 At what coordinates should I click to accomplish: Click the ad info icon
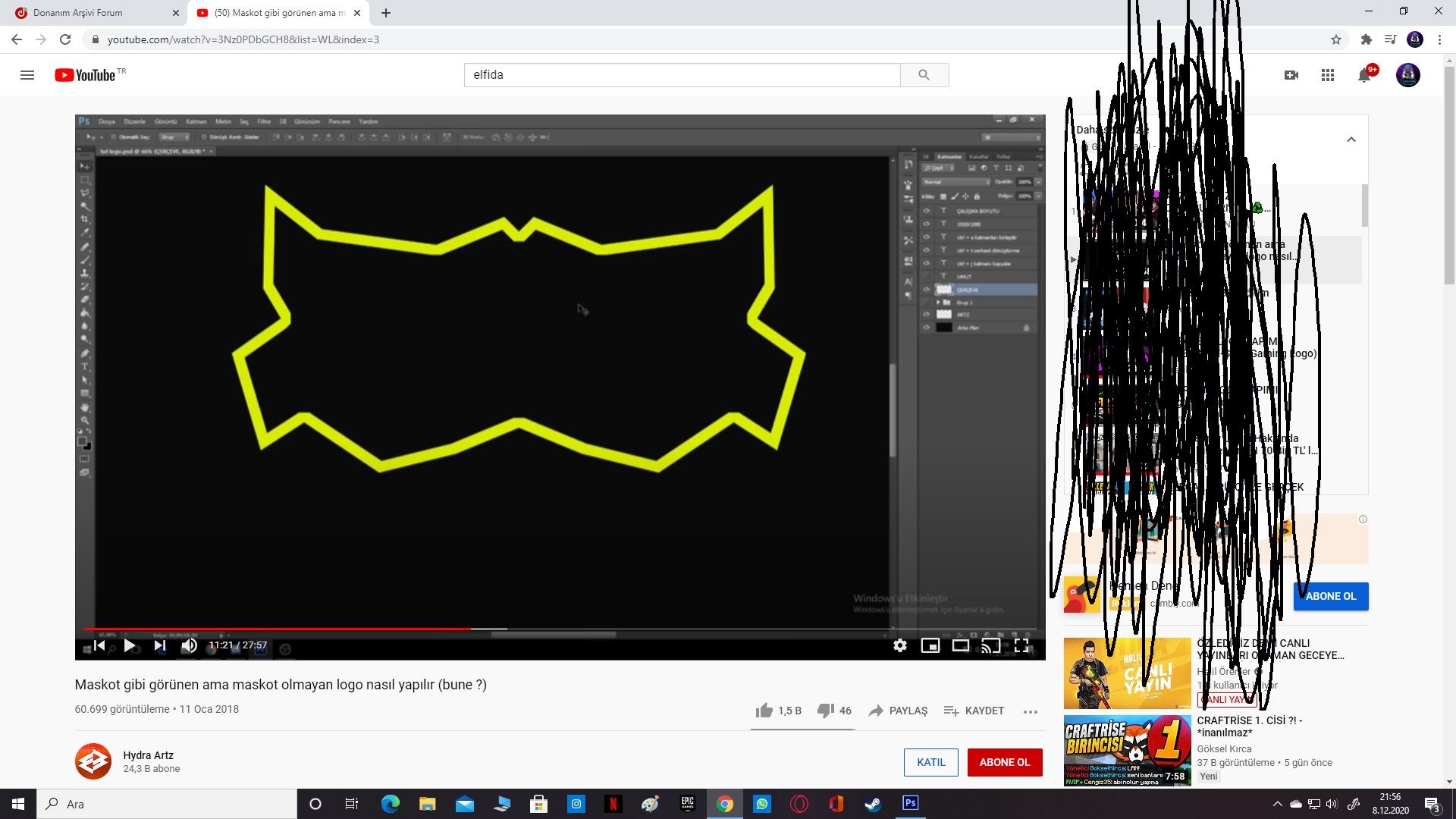pos(1363,519)
